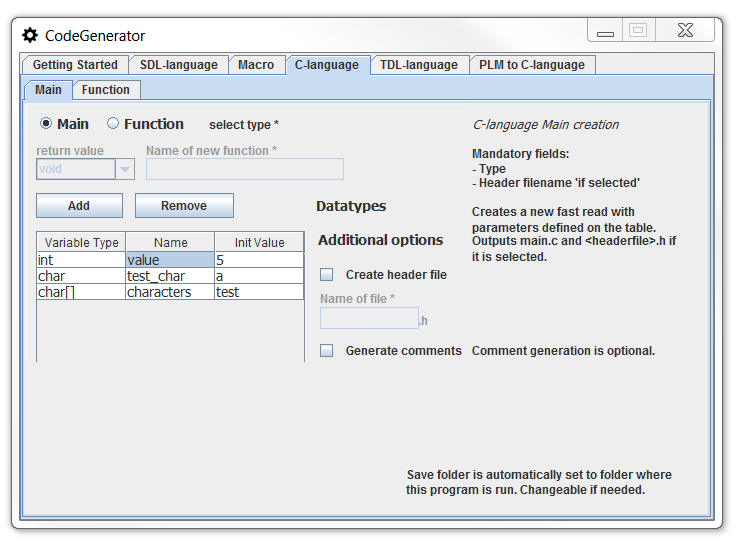This screenshot has height=541, width=742.
Task: Close the CodeGenerator window
Action: pos(685,31)
